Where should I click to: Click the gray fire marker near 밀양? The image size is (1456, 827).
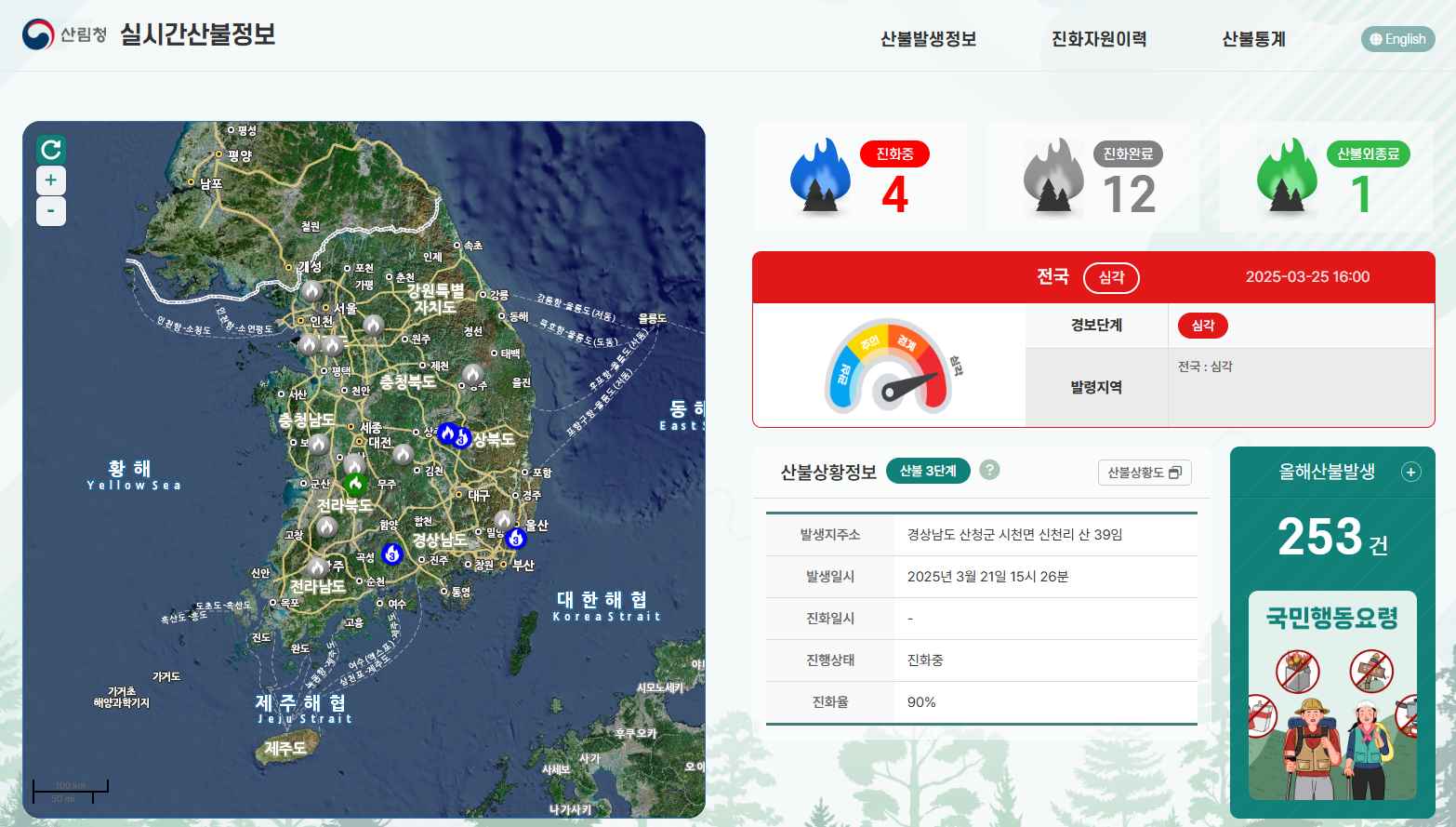pyautogui.click(x=503, y=519)
